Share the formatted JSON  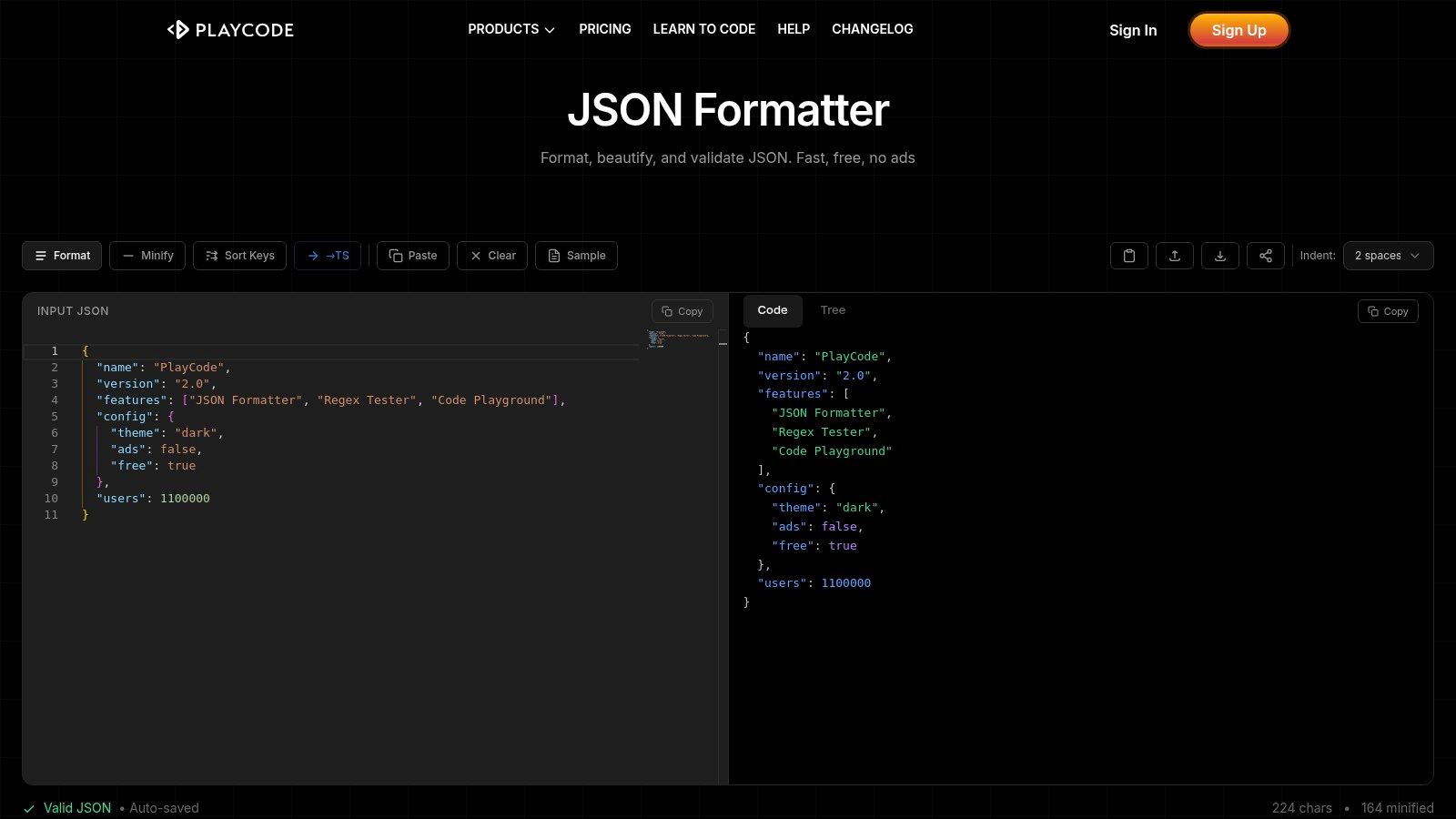coord(1265,256)
